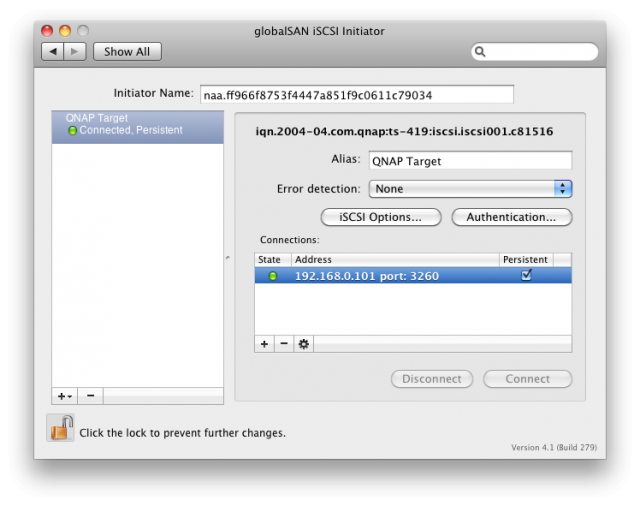Screen dimensions: 640x506
Task: Select QNAP Target in the targets list
Action: point(138,126)
